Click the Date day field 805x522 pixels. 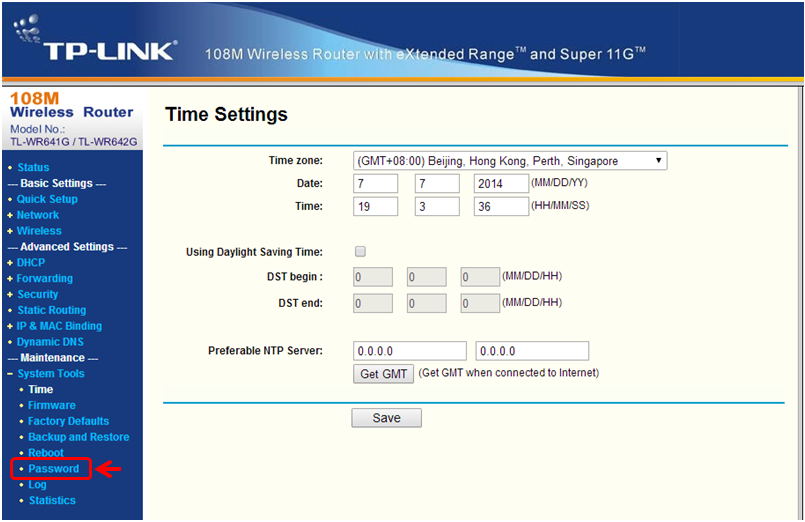tap(437, 183)
